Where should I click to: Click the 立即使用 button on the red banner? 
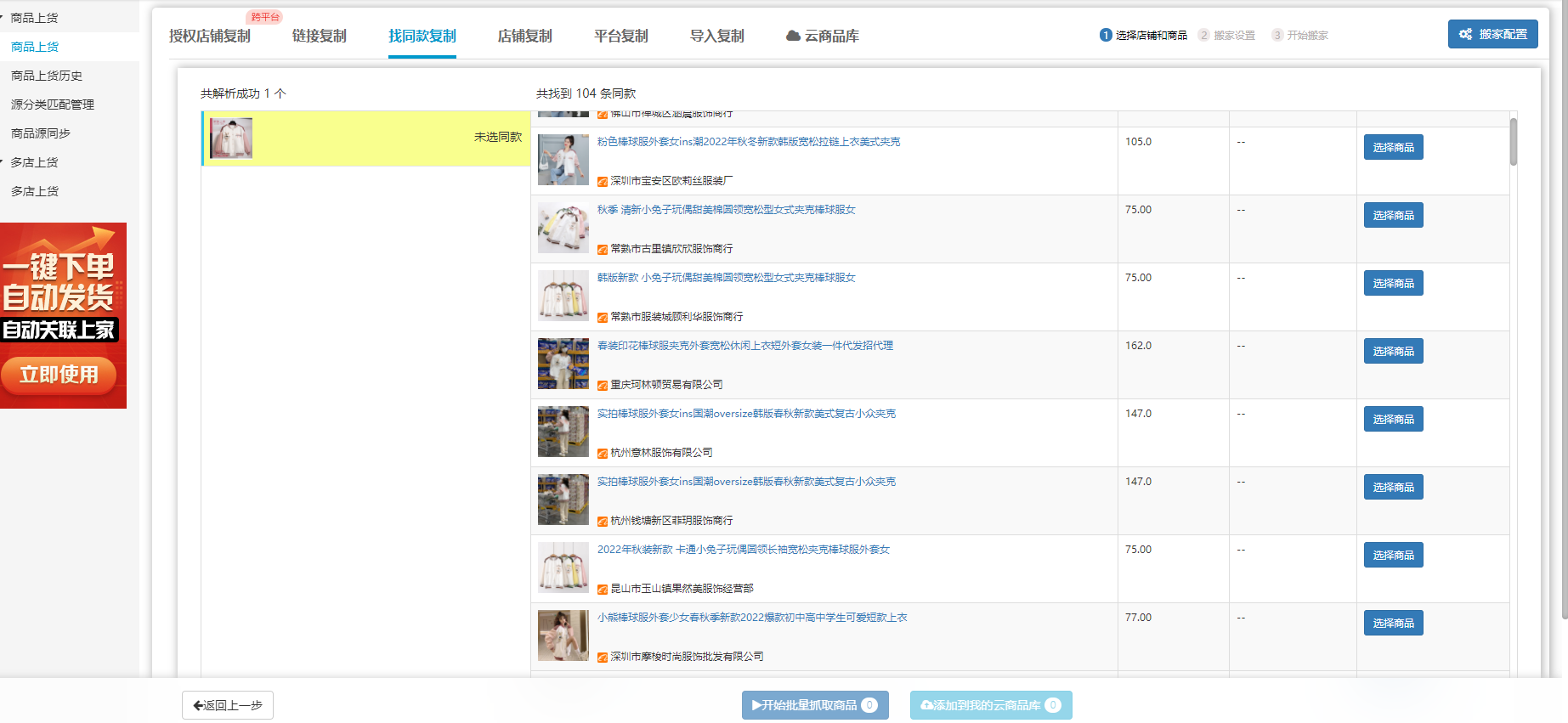click(59, 375)
